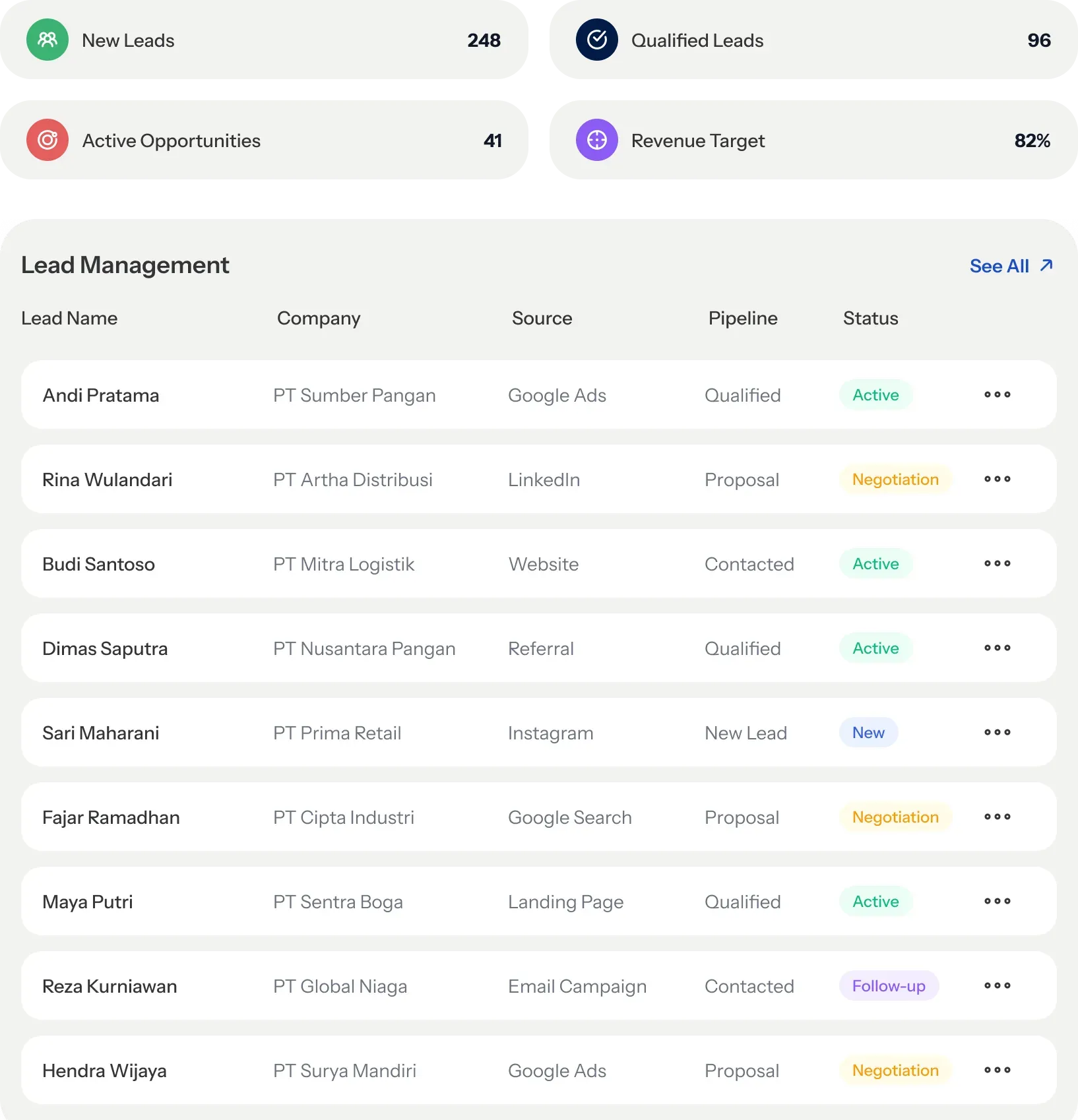Sort by the Lead Name column header
The width and height of the screenshot is (1078, 1120).
coord(69,318)
